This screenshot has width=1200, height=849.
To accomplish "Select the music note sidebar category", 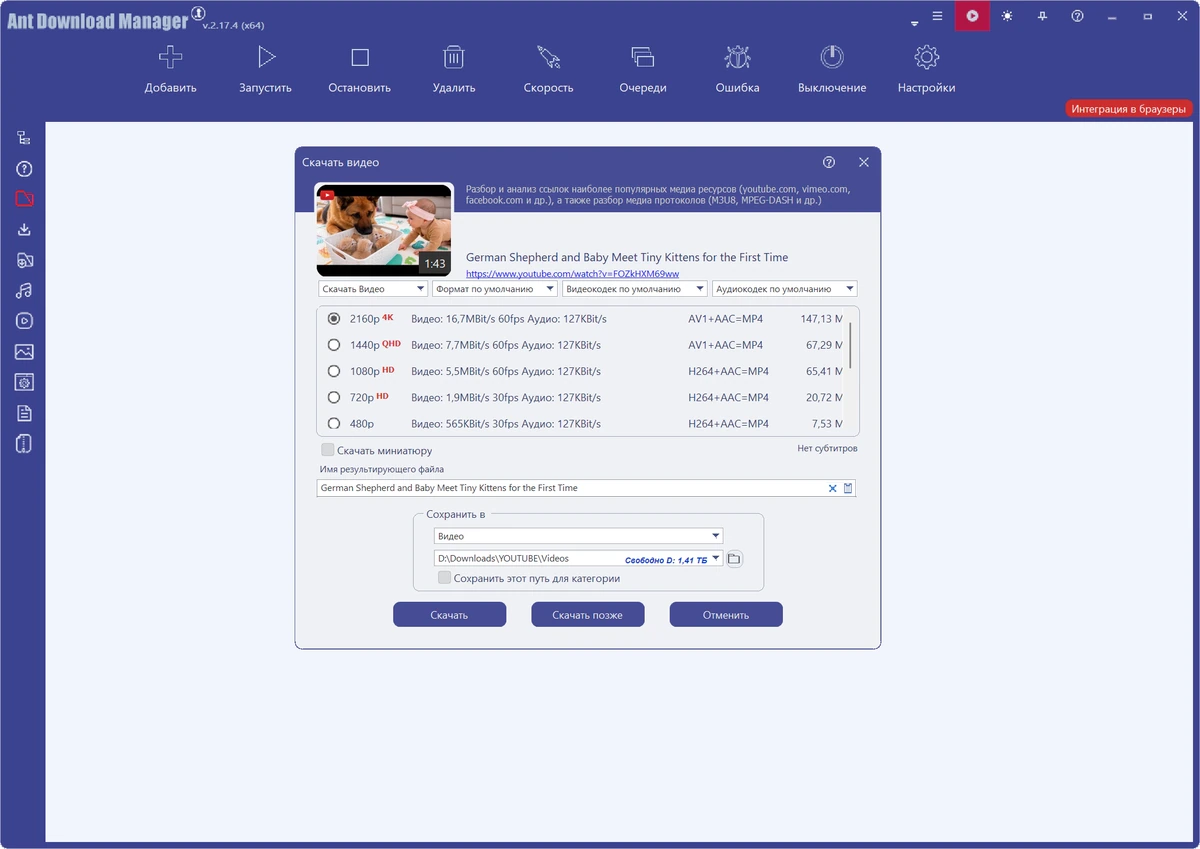I will point(24,291).
